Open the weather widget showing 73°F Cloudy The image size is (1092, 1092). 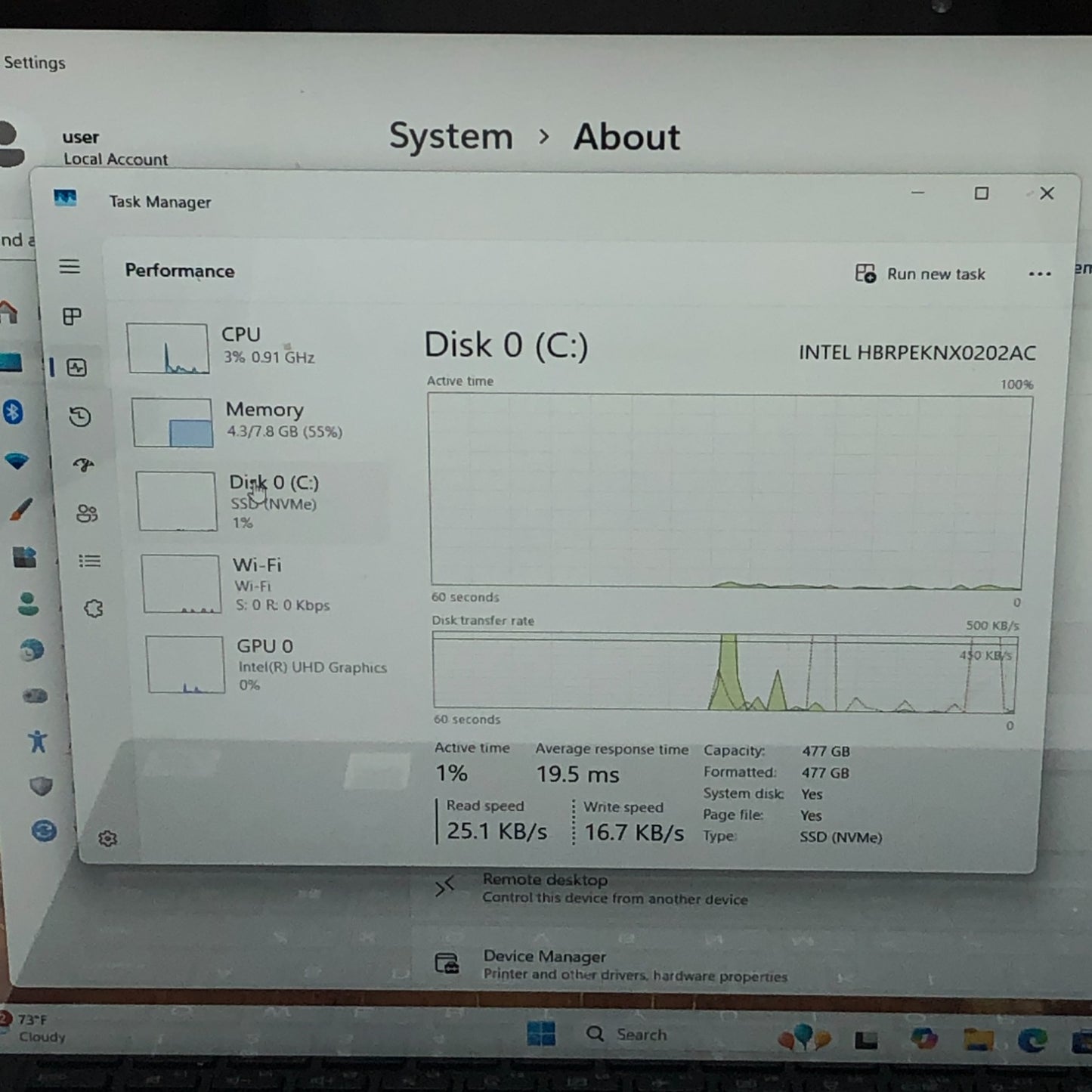pyautogui.click(x=35, y=1028)
